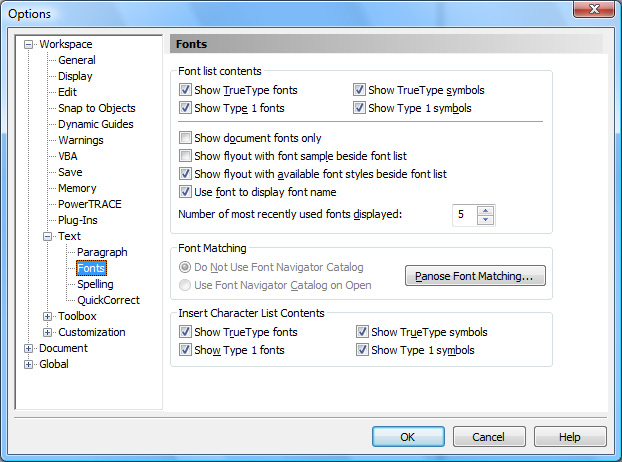Viewport: 622px width, 462px height.
Task: Collapse the Workspace tree node
Action: (28, 44)
